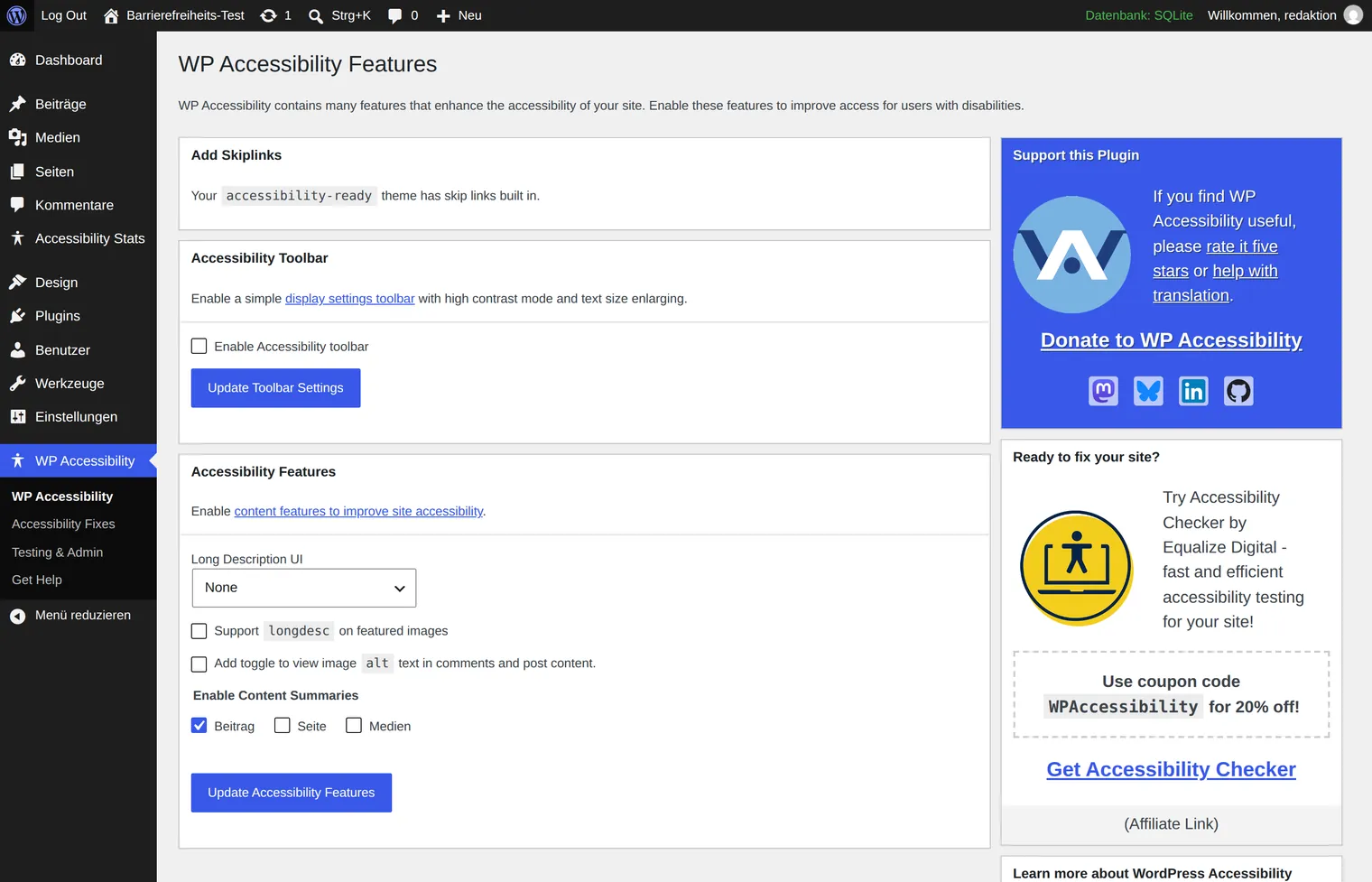Viewport: 1372px width, 882px height.
Task: Click Get Accessibility Checker link
Action: (1171, 769)
